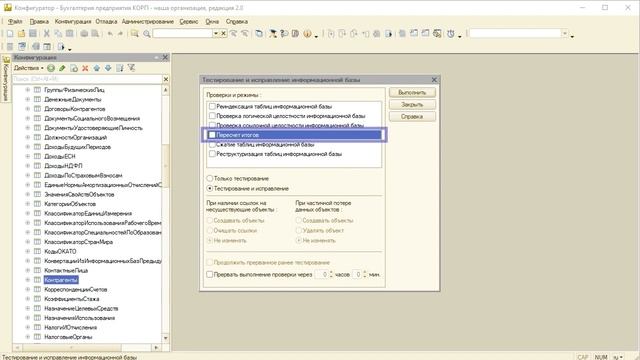Close the testing dialog with its X
The height and width of the screenshot is (360, 640).
point(434,80)
